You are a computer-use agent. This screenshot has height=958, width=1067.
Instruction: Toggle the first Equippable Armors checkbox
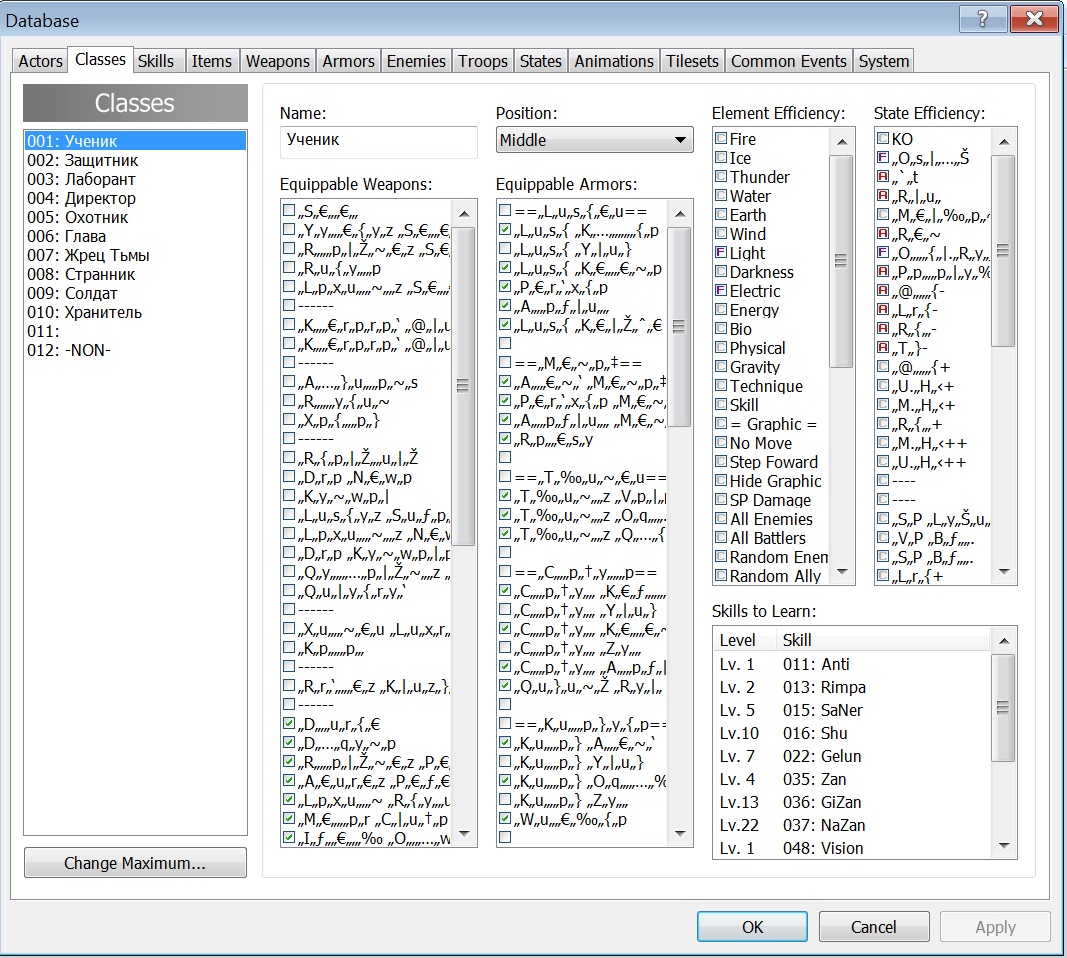click(505, 210)
